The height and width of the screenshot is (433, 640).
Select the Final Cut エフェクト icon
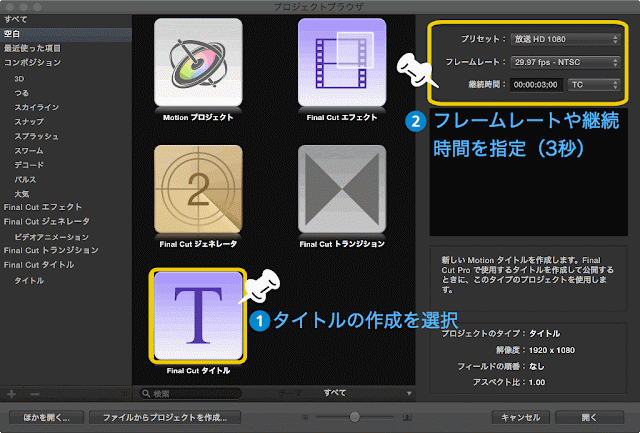342,62
